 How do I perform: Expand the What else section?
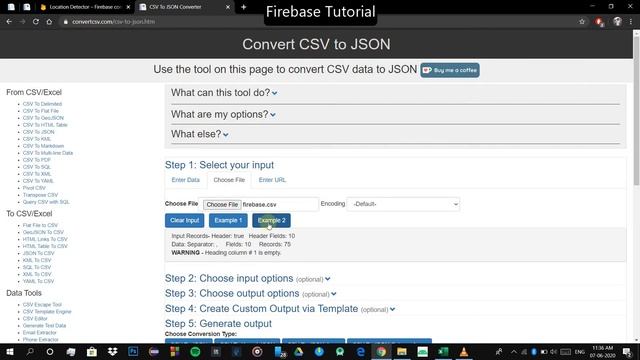click(x=200, y=134)
